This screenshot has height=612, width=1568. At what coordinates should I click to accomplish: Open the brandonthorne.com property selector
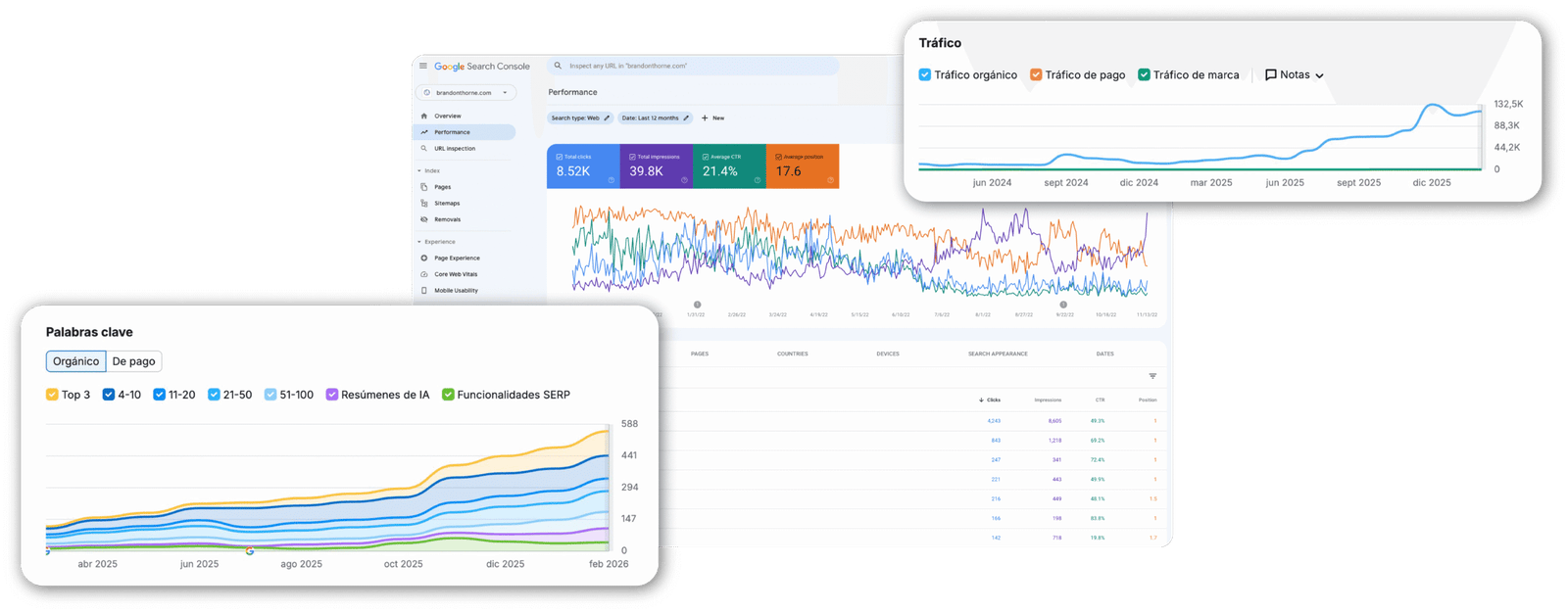coord(465,93)
